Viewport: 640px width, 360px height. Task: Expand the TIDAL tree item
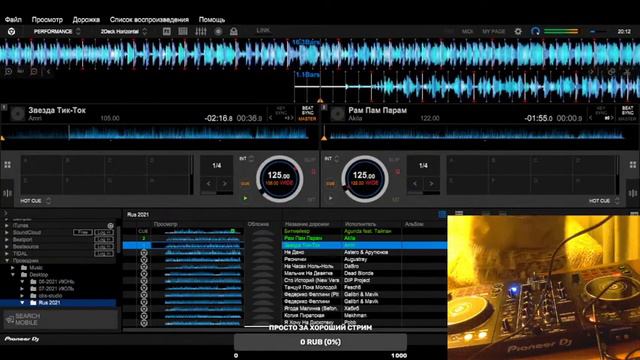(7, 253)
